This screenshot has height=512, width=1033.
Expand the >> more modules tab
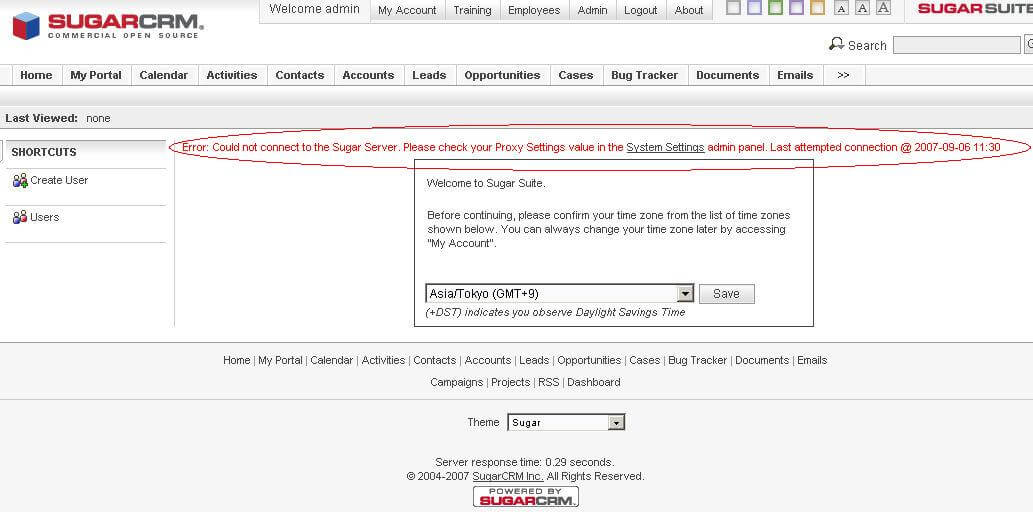(843, 75)
